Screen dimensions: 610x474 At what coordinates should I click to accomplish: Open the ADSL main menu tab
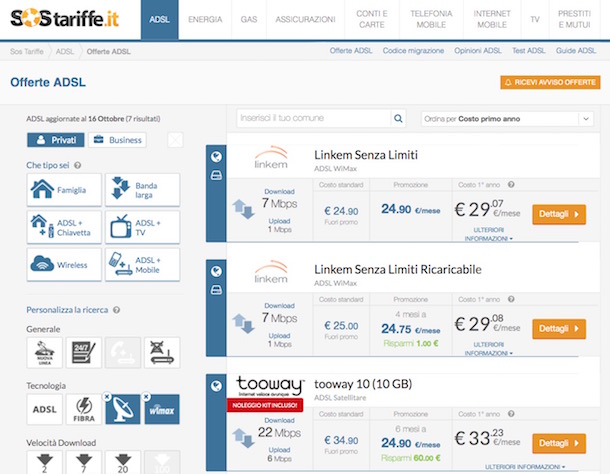(x=160, y=19)
